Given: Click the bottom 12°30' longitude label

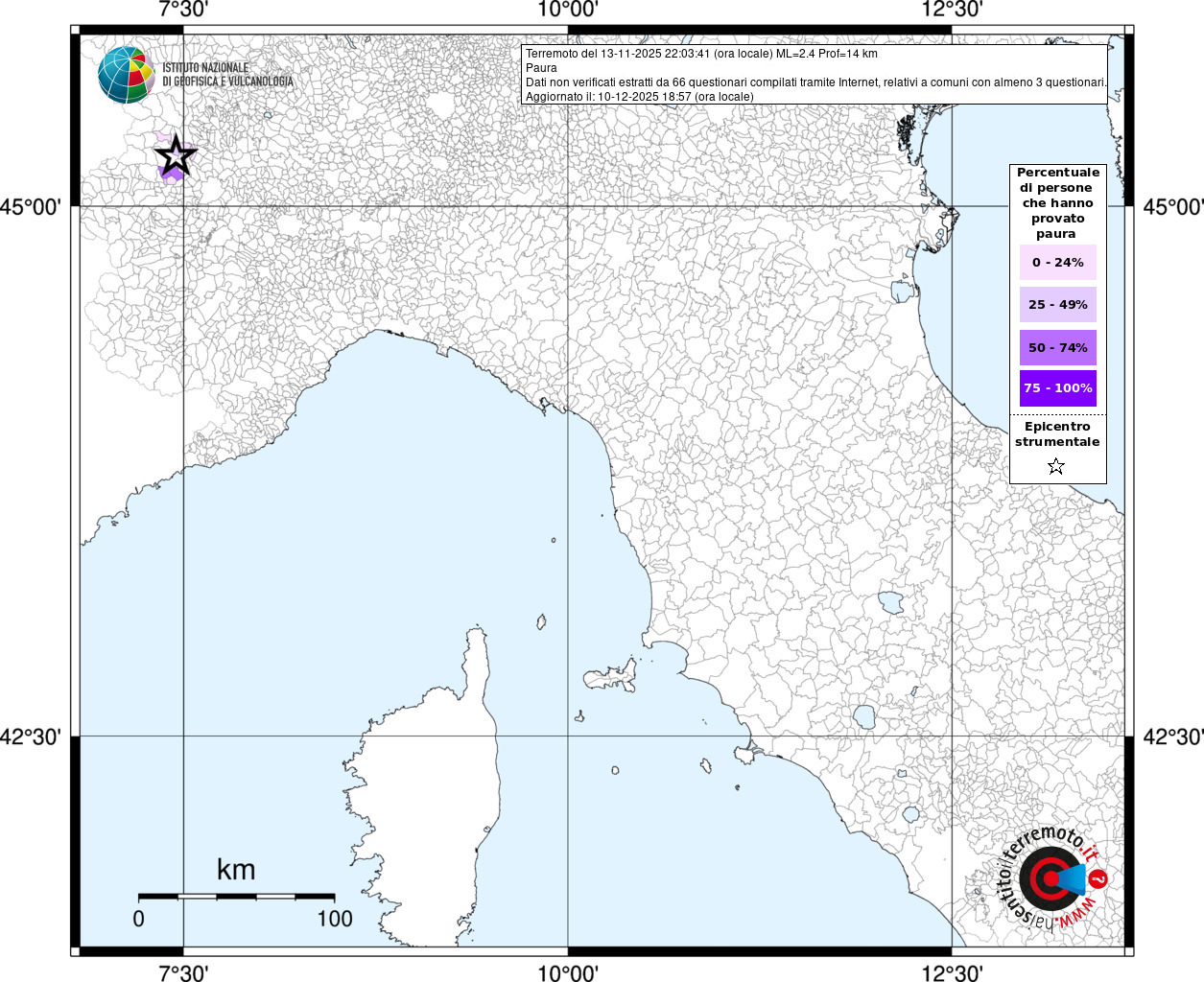Looking at the screenshot, I should 952,972.
